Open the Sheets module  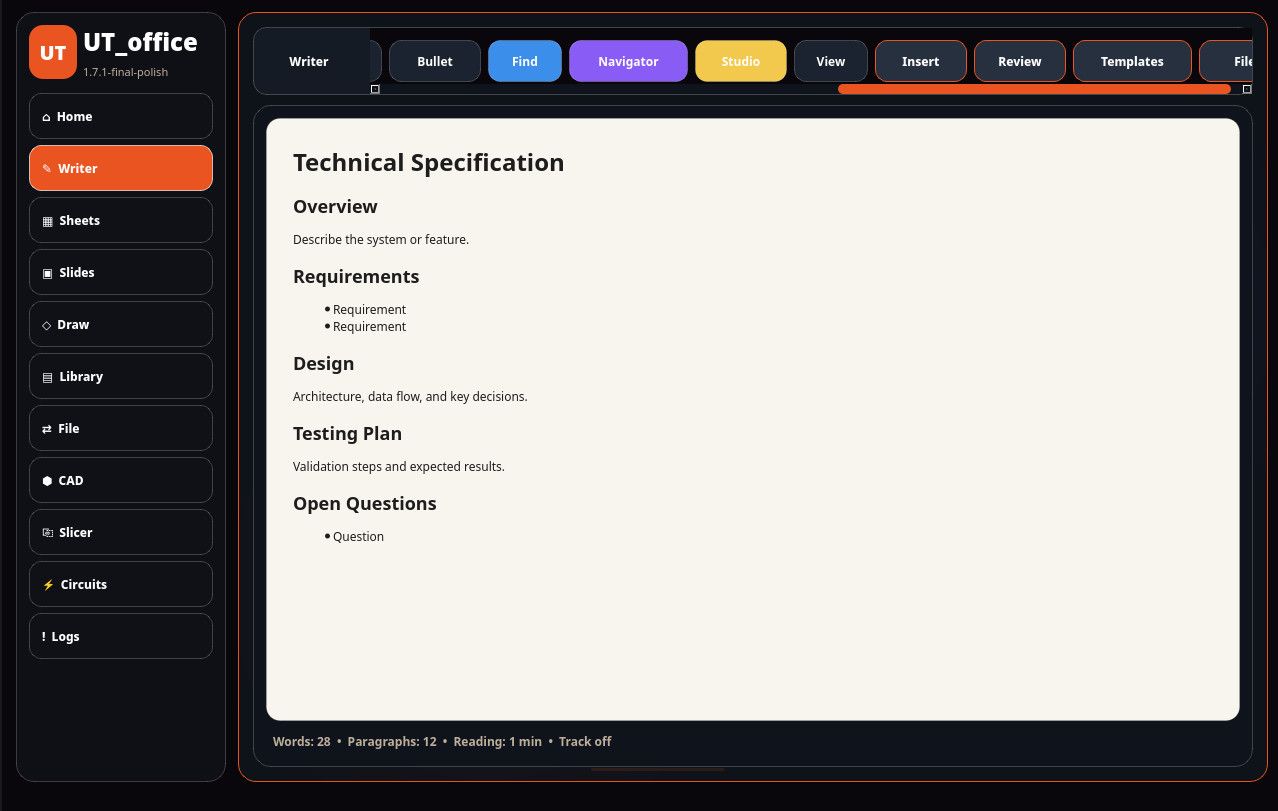[x=121, y=220]
